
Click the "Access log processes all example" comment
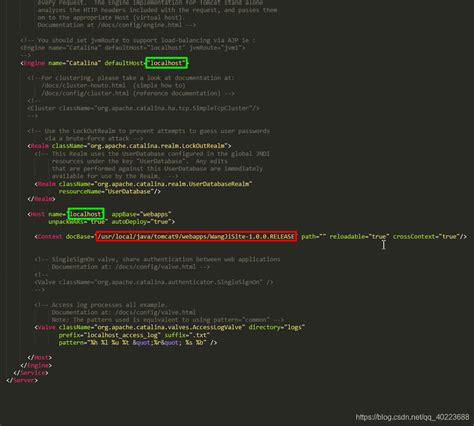(101, 305)
